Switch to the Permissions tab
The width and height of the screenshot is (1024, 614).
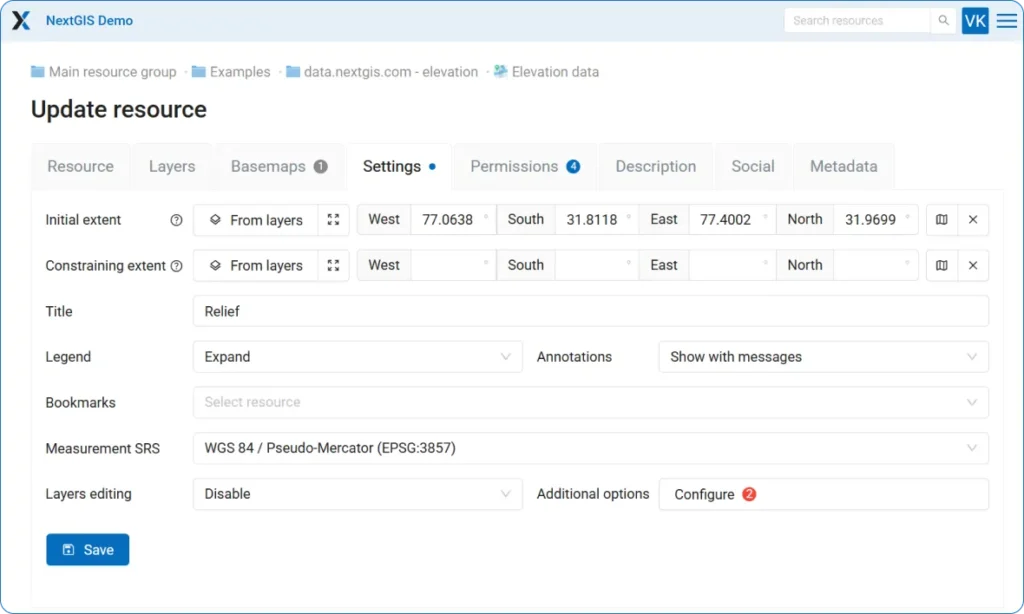(524, 167)
